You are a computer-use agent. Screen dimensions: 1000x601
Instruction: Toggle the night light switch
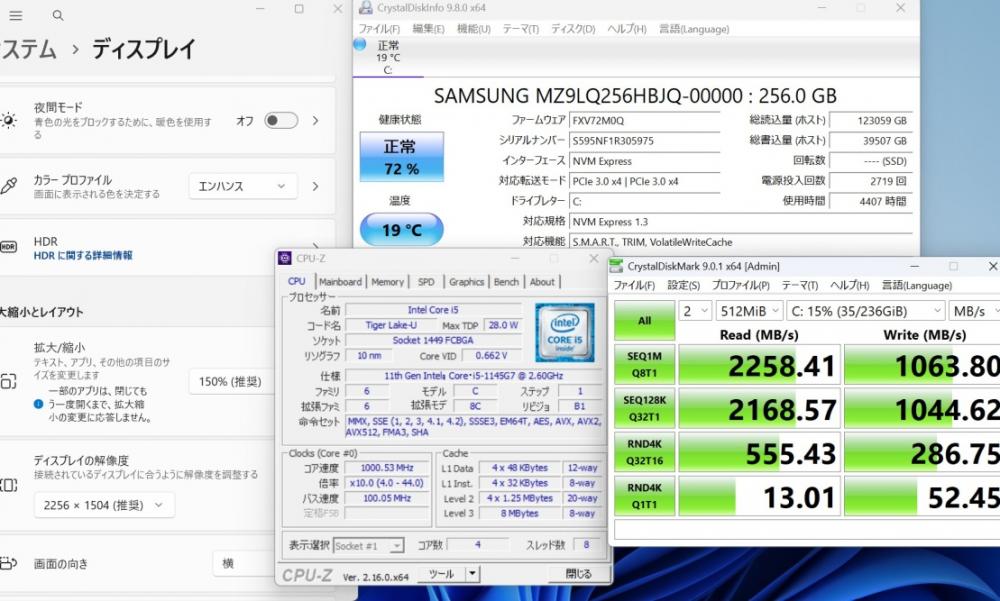(281, 121)
